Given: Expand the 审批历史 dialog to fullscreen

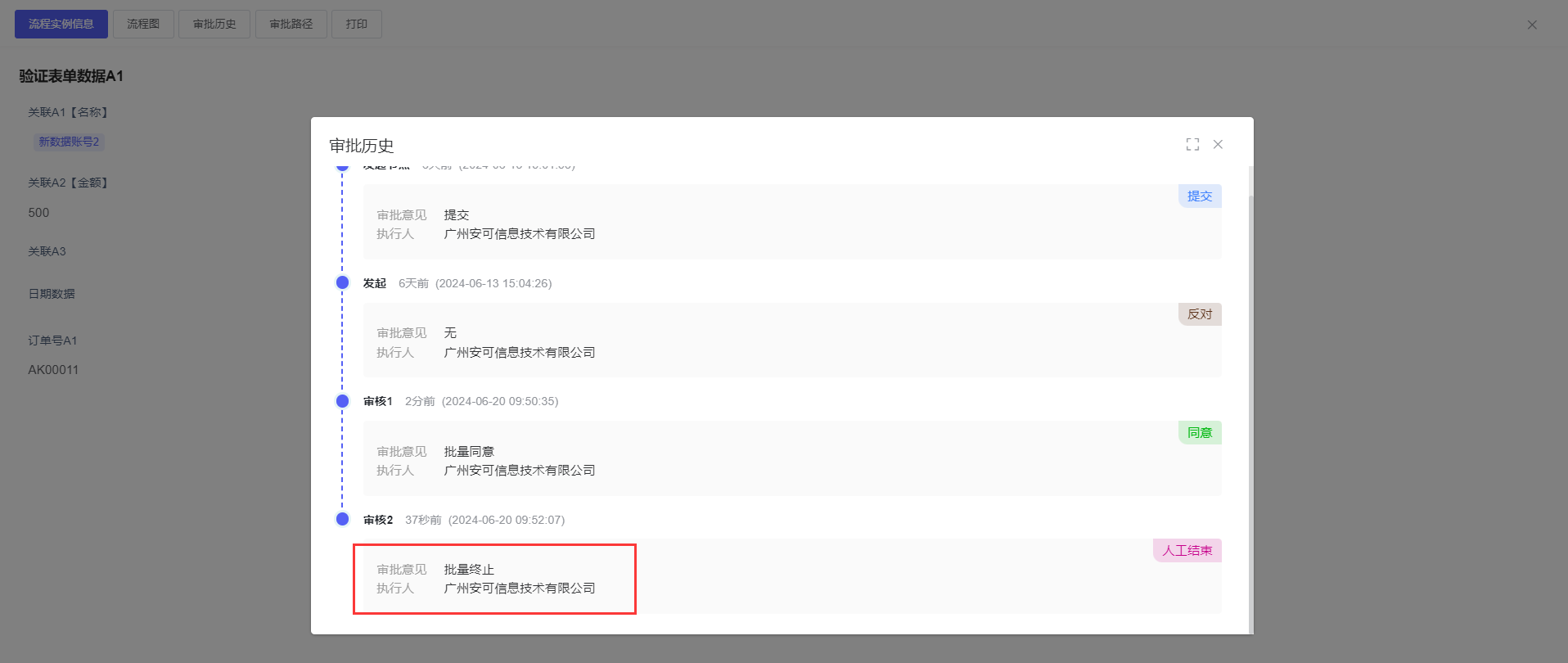Looking at the screenshot, I should tap(1192, 144).
